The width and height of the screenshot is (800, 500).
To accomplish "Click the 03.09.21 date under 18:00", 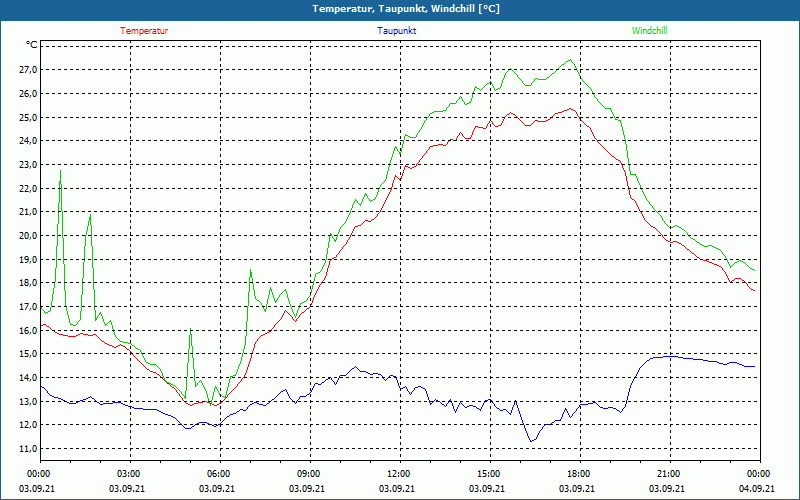I will click(x=577, y=488).
